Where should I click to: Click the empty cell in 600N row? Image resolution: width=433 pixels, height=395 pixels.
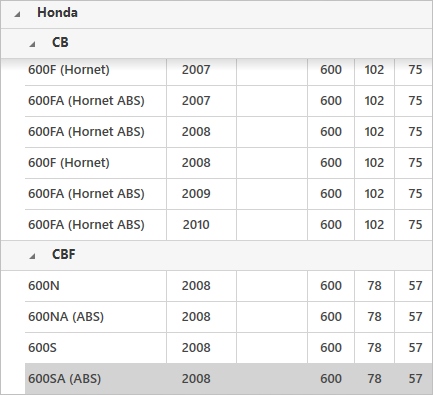(x=272, y=286)
